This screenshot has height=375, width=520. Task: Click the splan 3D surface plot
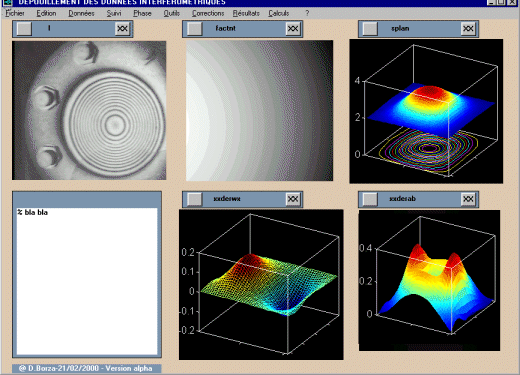[x=426, y=111]
